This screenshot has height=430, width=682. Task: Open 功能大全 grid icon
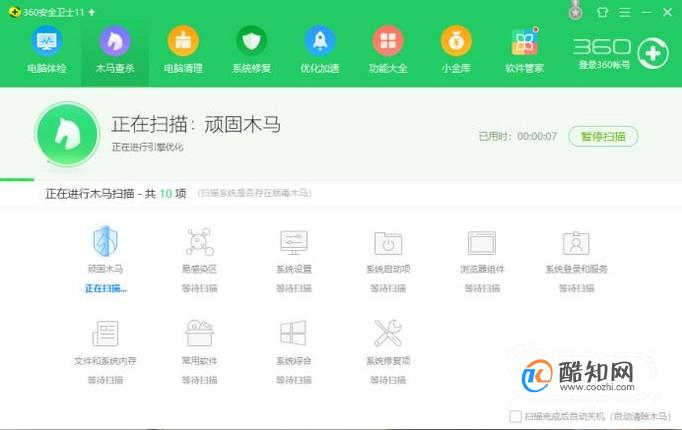388,41
